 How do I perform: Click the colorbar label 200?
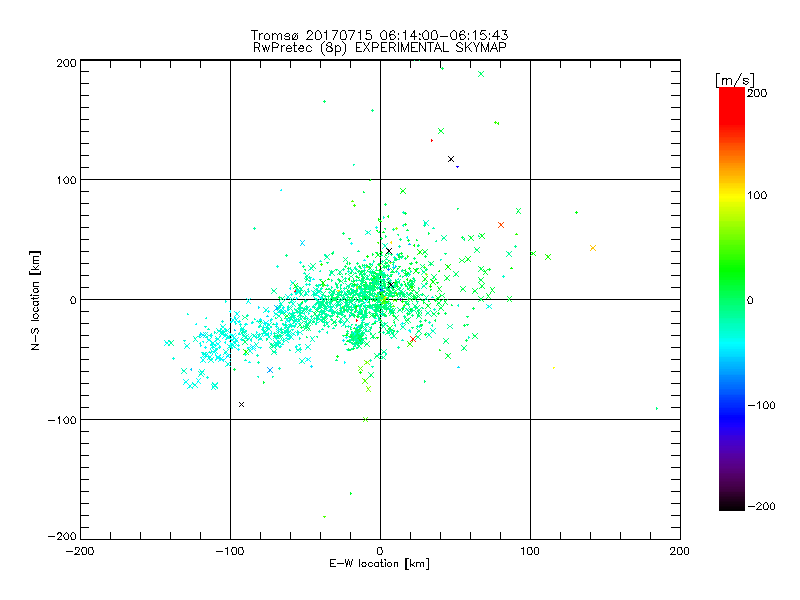757,93
